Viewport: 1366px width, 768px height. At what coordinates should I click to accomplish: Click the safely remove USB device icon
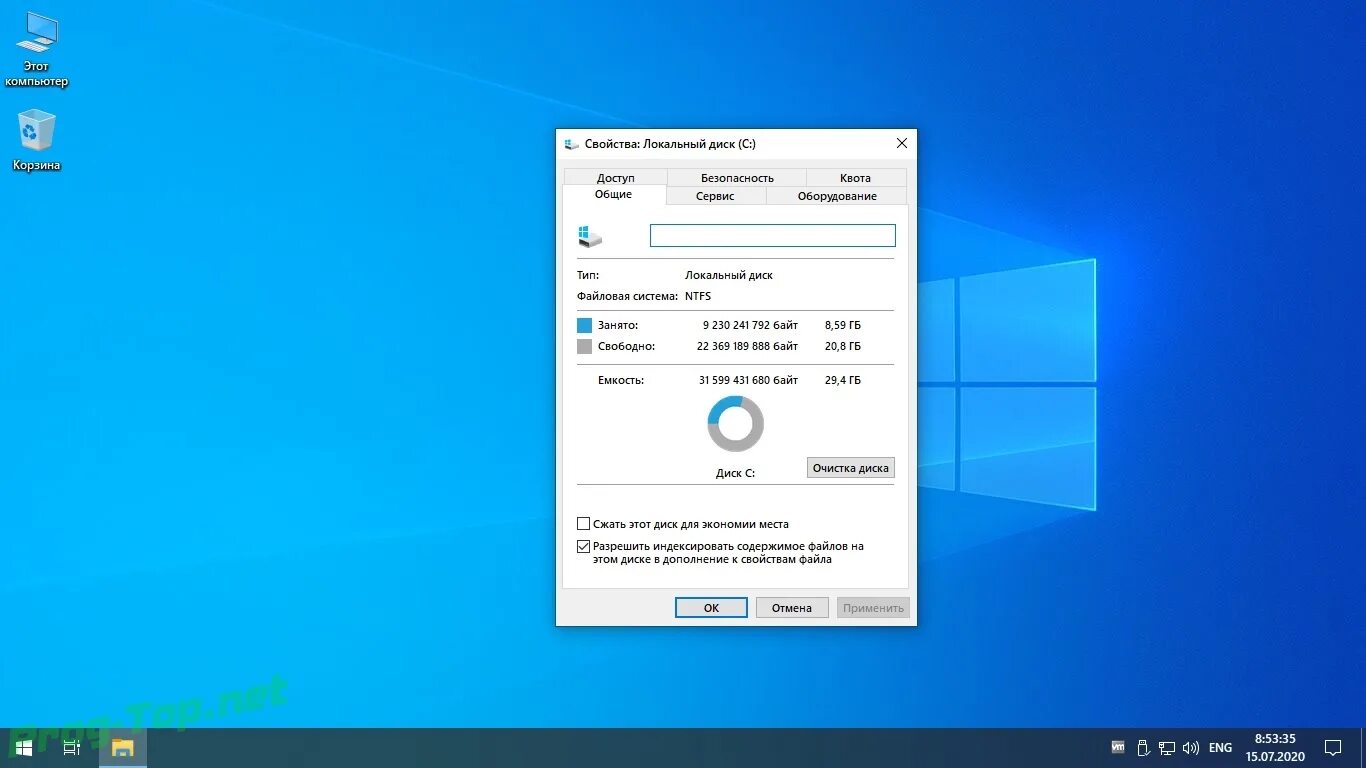[x=1143, y=747]
